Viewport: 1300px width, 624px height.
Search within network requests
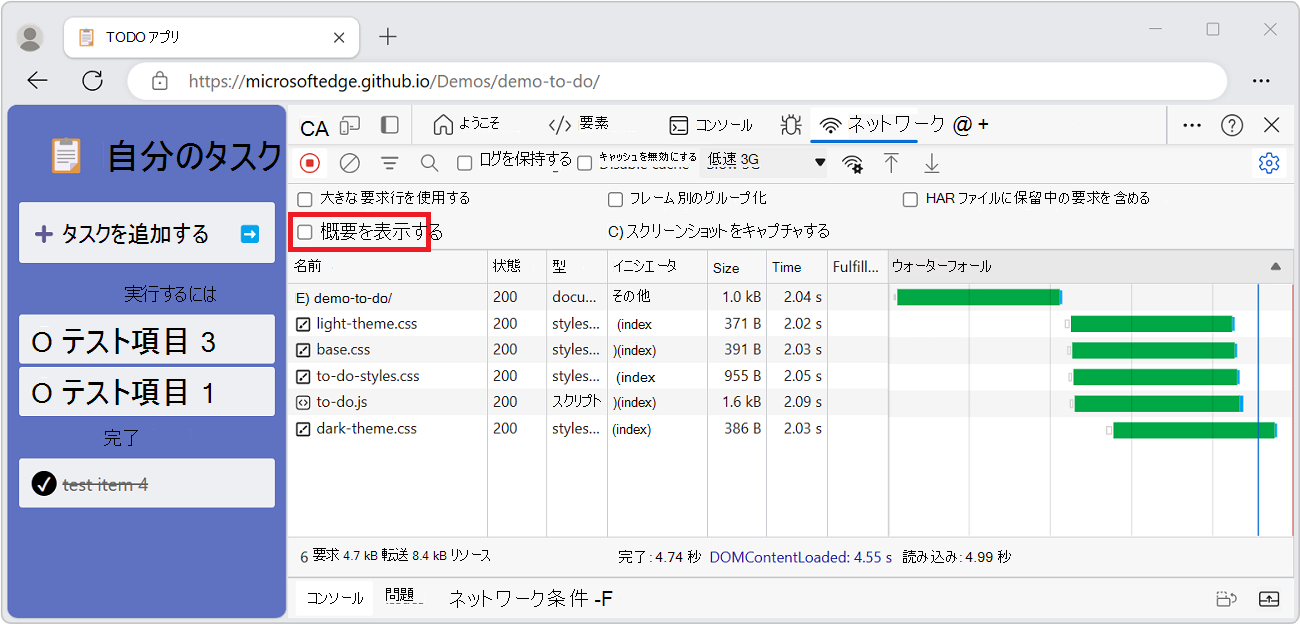tap(427, 162)
